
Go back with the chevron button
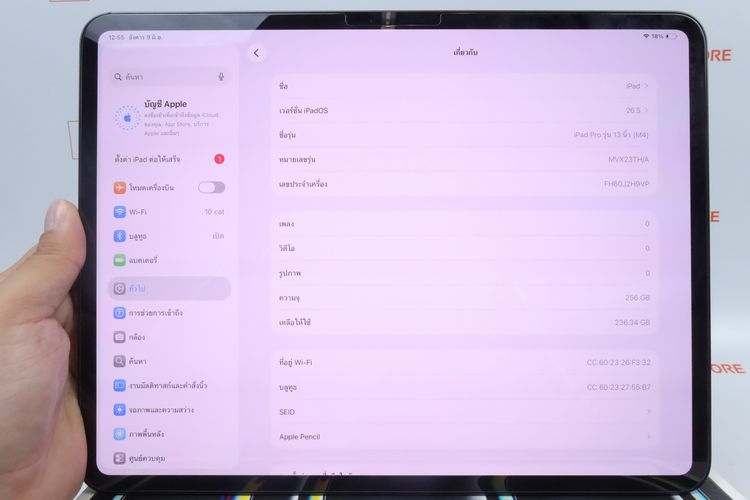256,53
